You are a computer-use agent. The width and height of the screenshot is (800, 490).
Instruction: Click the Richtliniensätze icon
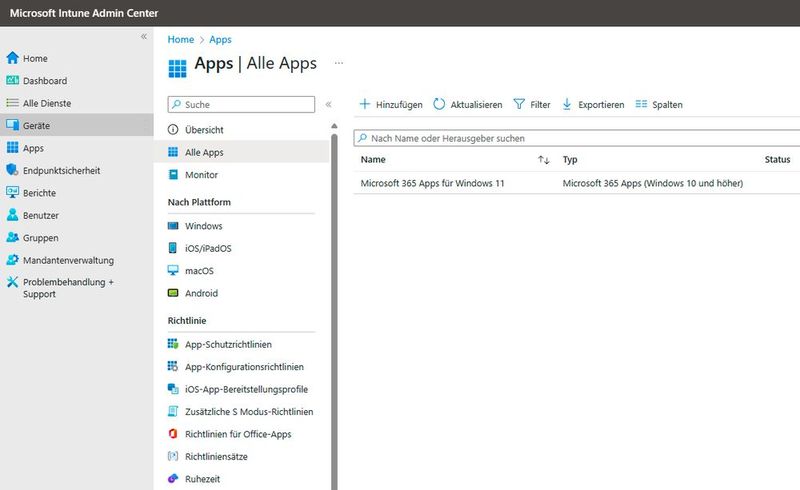coord(173,456)
